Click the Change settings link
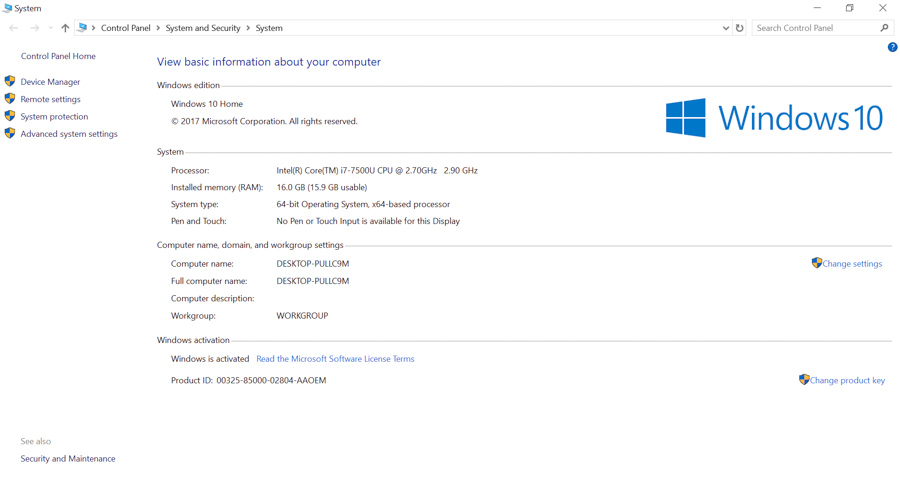900x477 pixels. [852, 263]
